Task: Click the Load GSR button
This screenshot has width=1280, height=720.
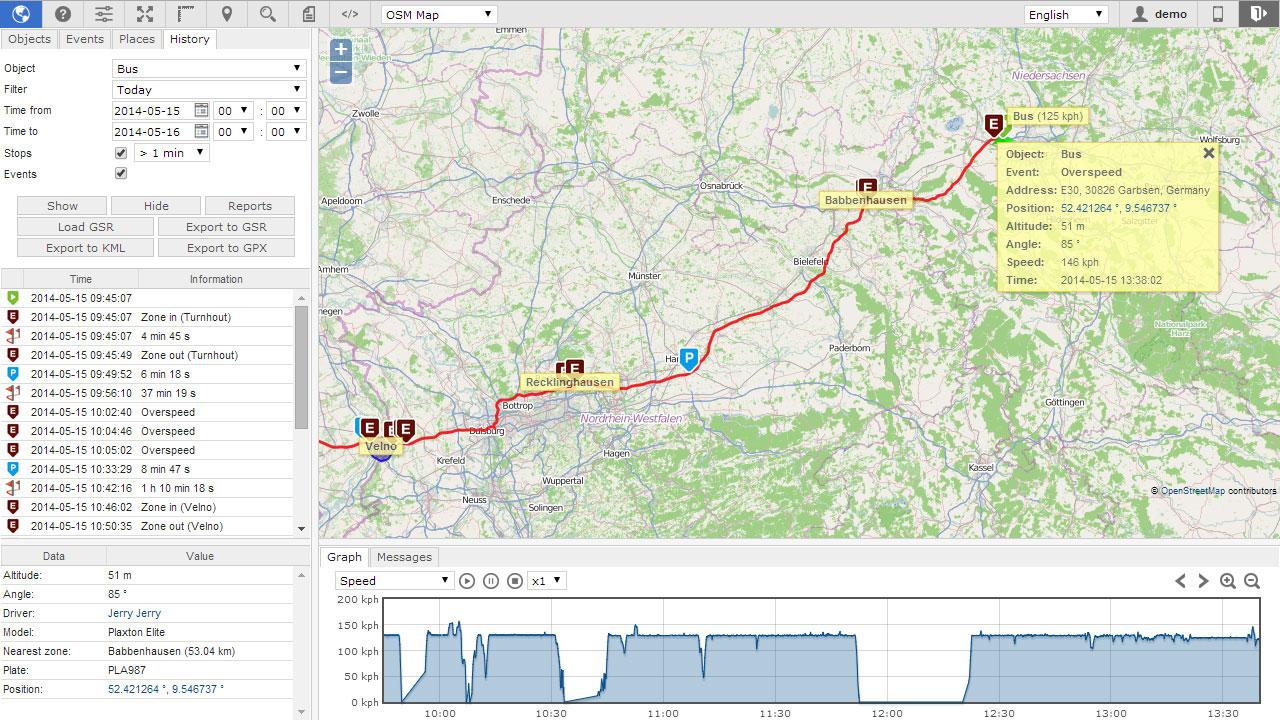Action: (x=86, y=227)
